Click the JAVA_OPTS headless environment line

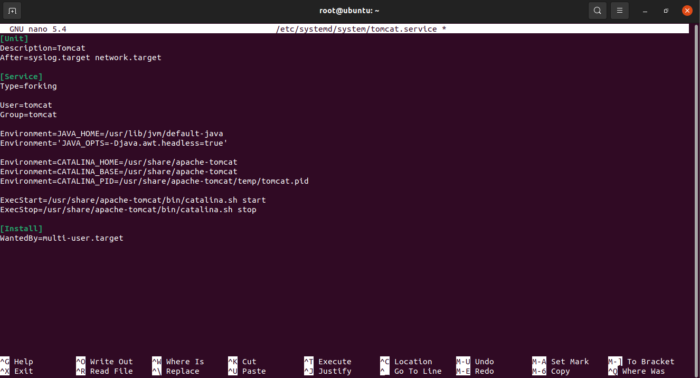114,143
